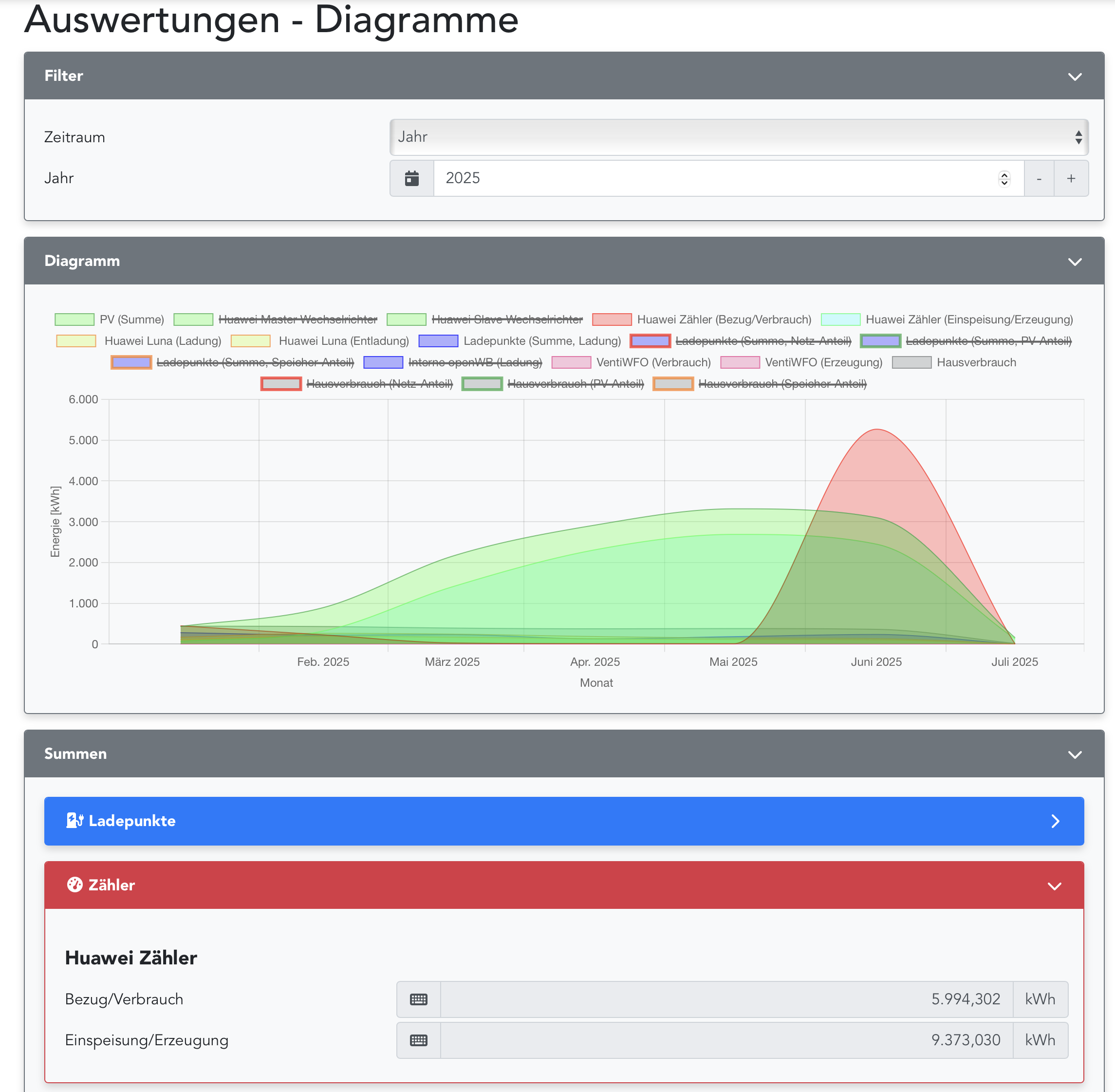Show Huawei Master Wechselrichter dataset
The width and height of the screenshot is (1115, 1092).
(297, 320)
